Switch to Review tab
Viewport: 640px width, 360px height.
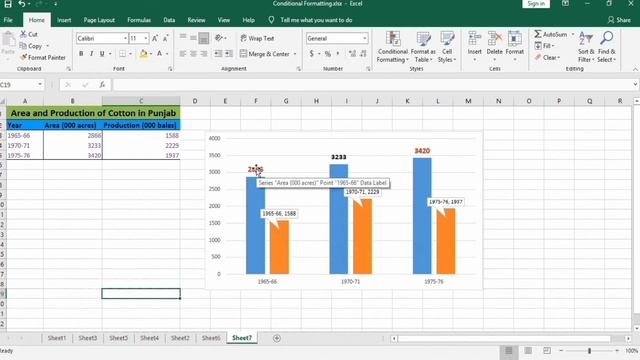pos(196,20)
